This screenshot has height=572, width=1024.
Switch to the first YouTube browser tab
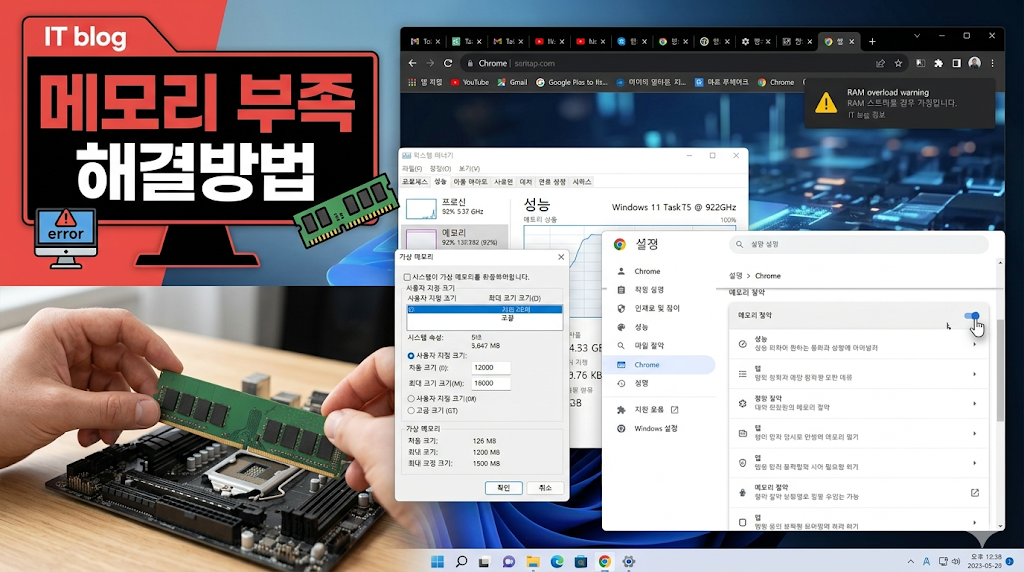pyautogui.click(x=550, y=41)
